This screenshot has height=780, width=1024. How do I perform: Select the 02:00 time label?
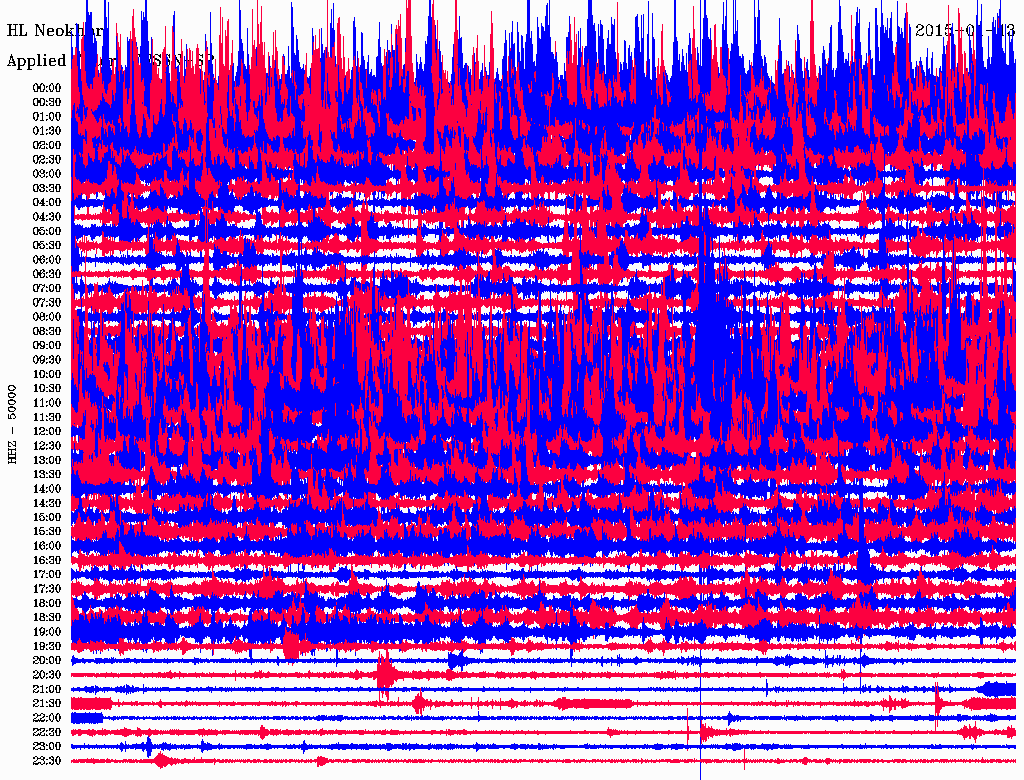click(47, 146)
